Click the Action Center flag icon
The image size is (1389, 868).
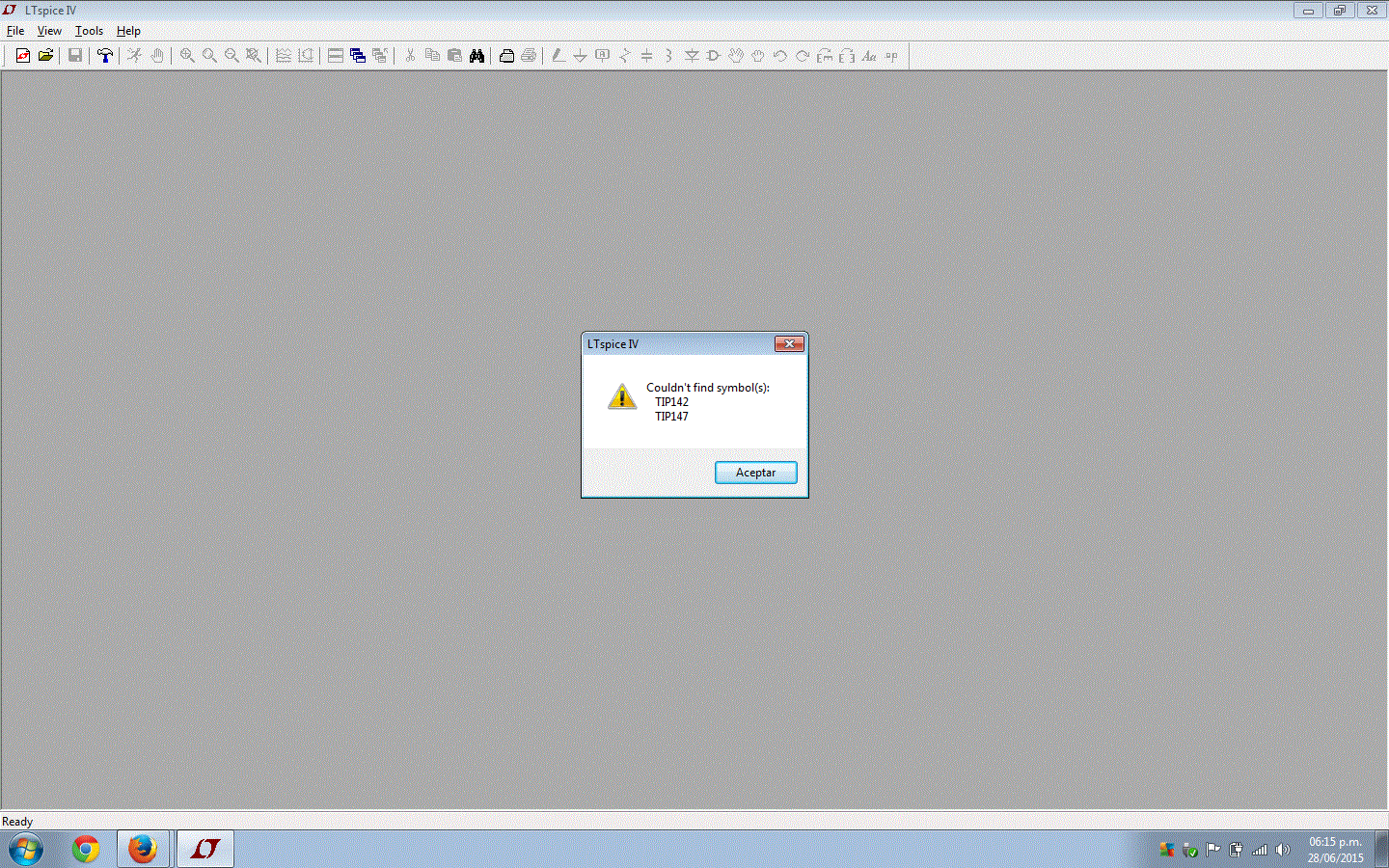pyautogui.click(x=1213, y=850)
